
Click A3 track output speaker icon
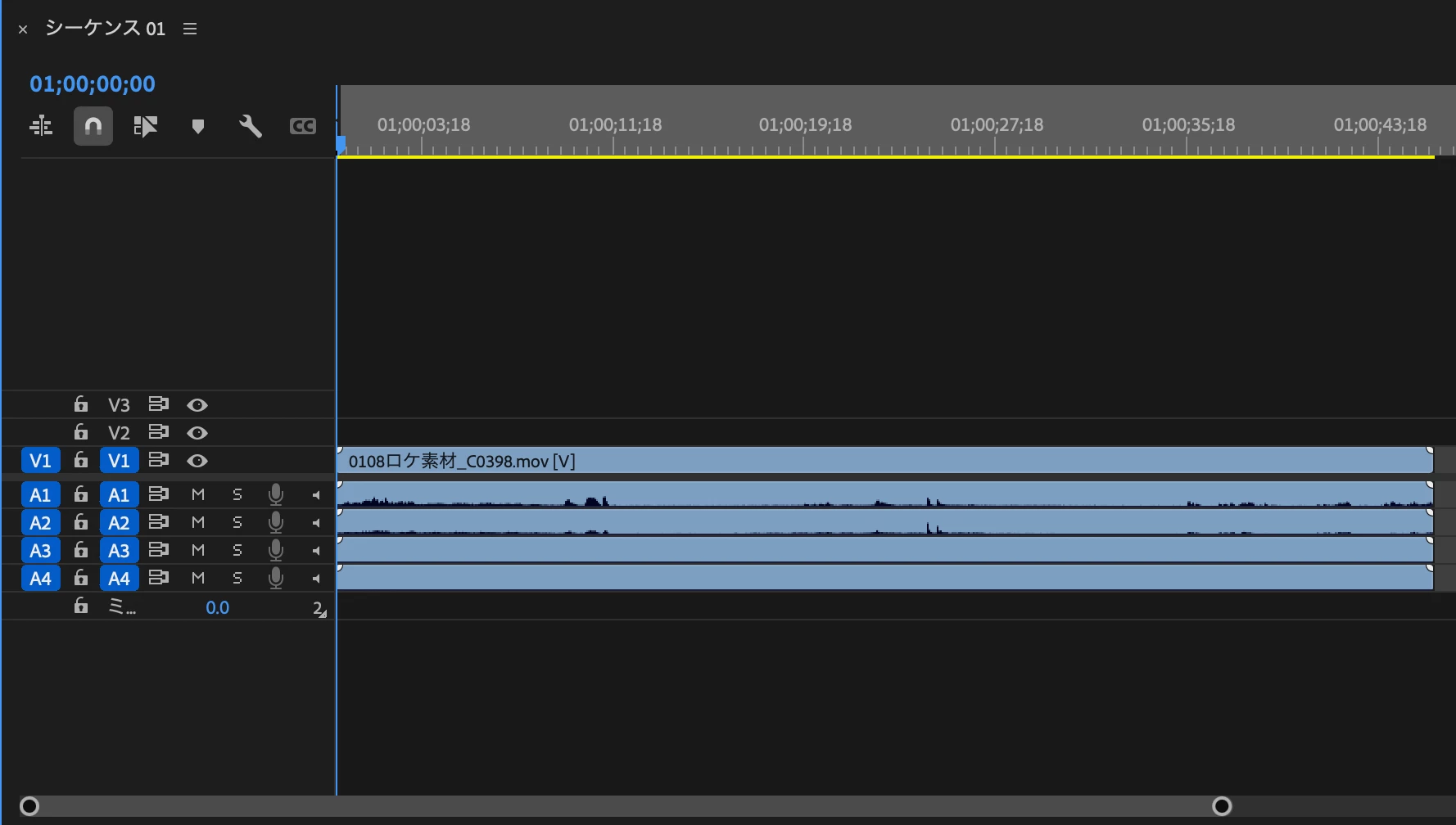[x=316, y=551]
